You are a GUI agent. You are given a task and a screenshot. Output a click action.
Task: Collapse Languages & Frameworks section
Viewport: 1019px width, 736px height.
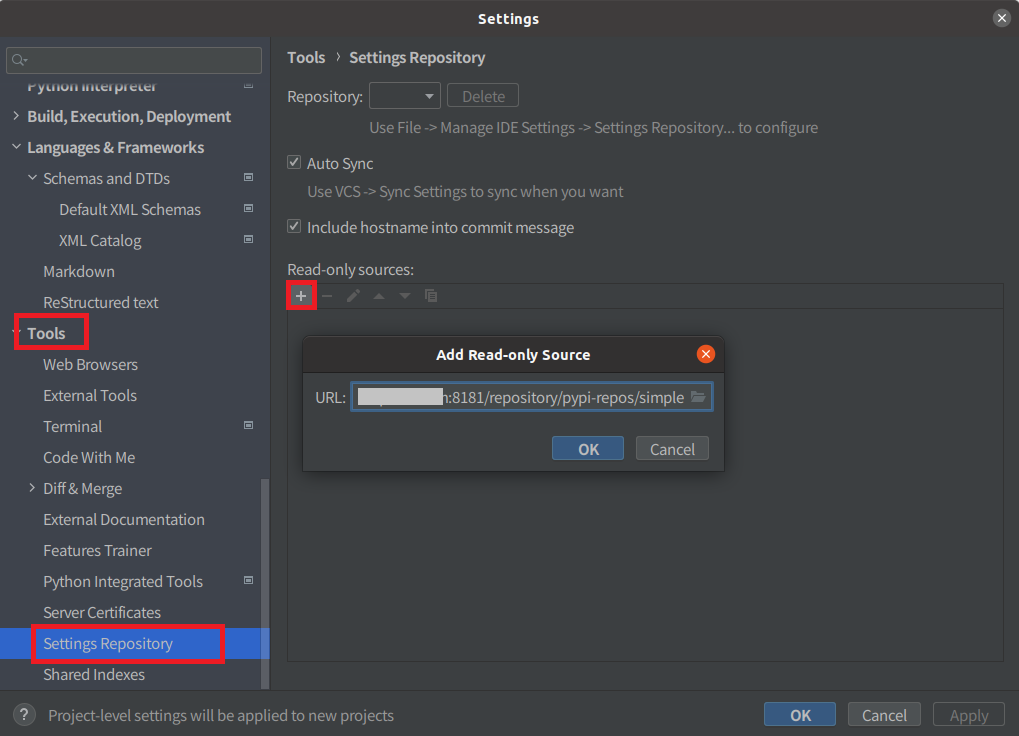click(x=16, y=147)
